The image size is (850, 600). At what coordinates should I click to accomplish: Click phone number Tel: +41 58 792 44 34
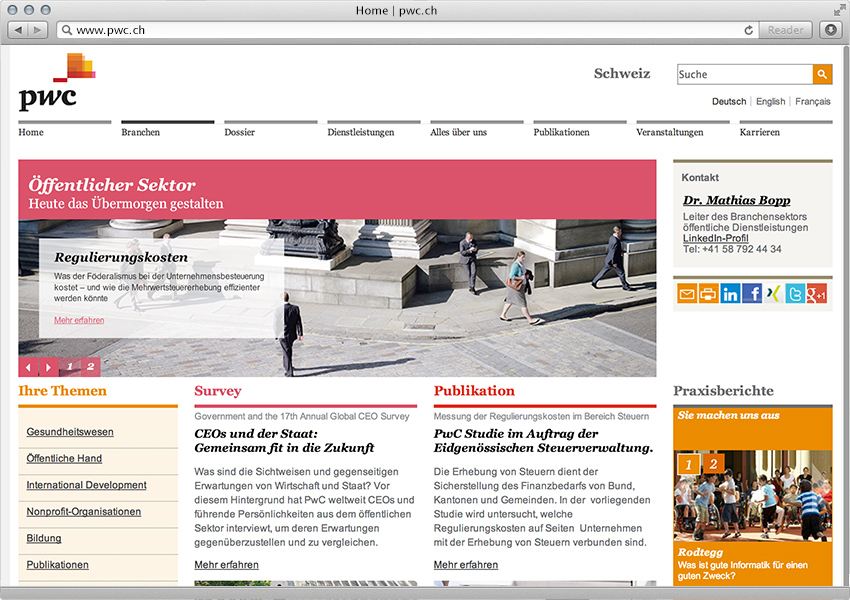[x=732, y=249]
